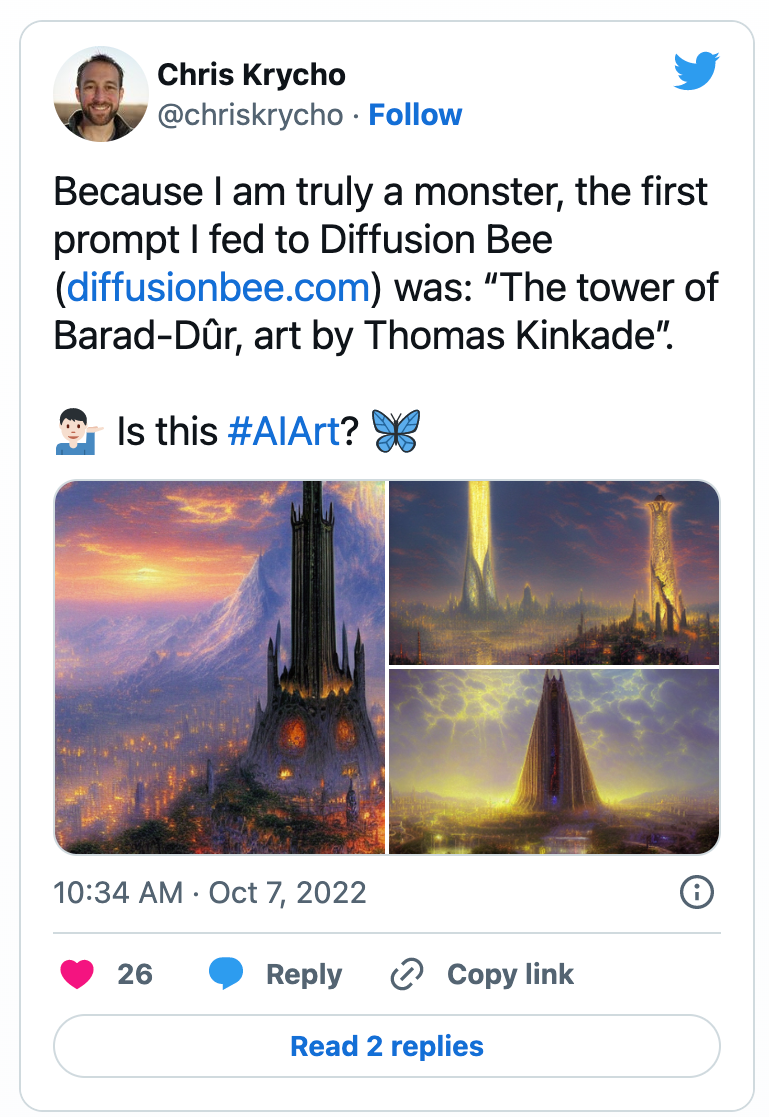The height and width of the screenshot is (1117, 769).
Task: Open the pyramid tower with lightning image
Action: pos(554,762)
